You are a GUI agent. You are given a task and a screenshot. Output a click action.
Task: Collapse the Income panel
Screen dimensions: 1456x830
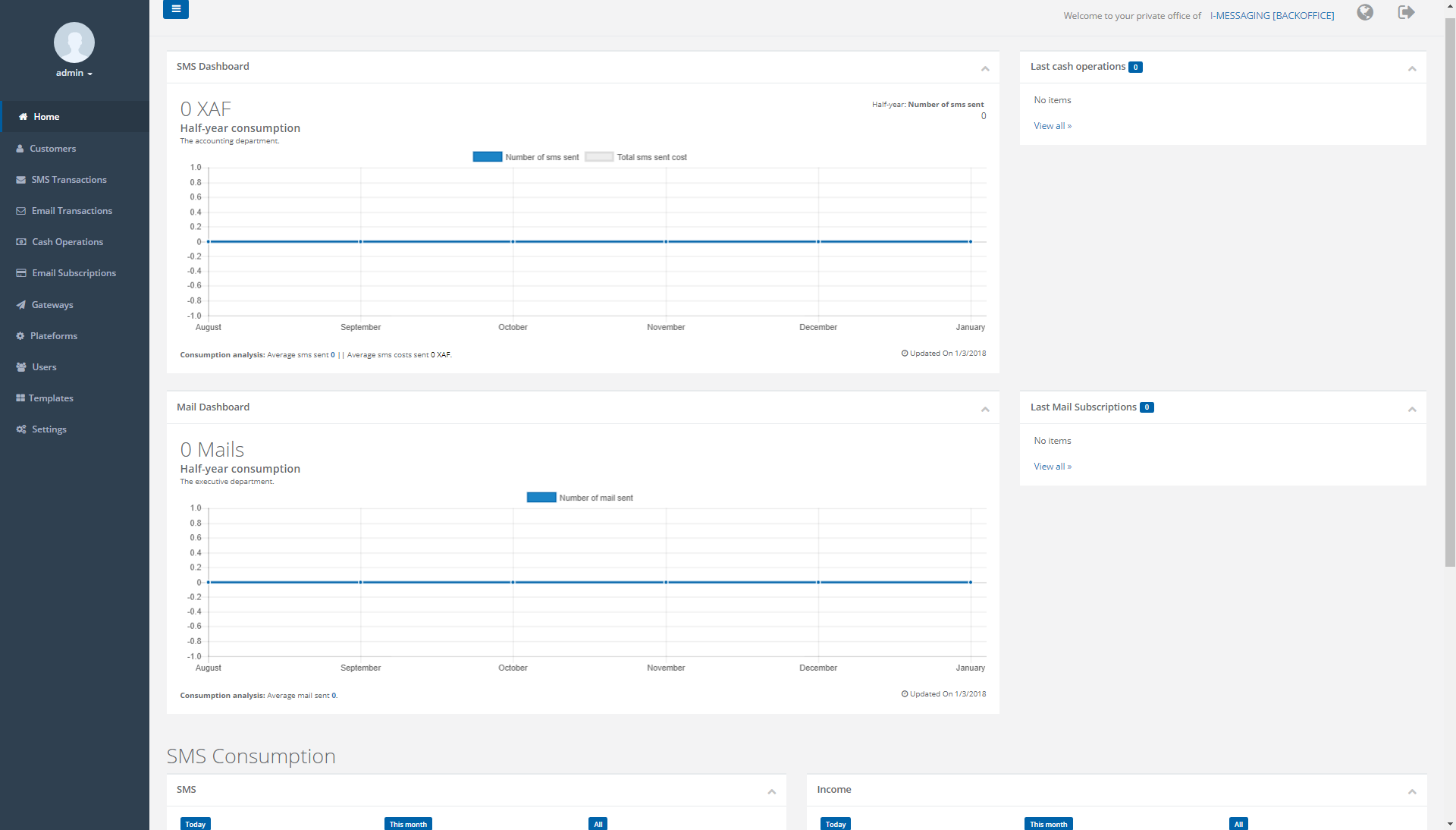[1412, 791]
